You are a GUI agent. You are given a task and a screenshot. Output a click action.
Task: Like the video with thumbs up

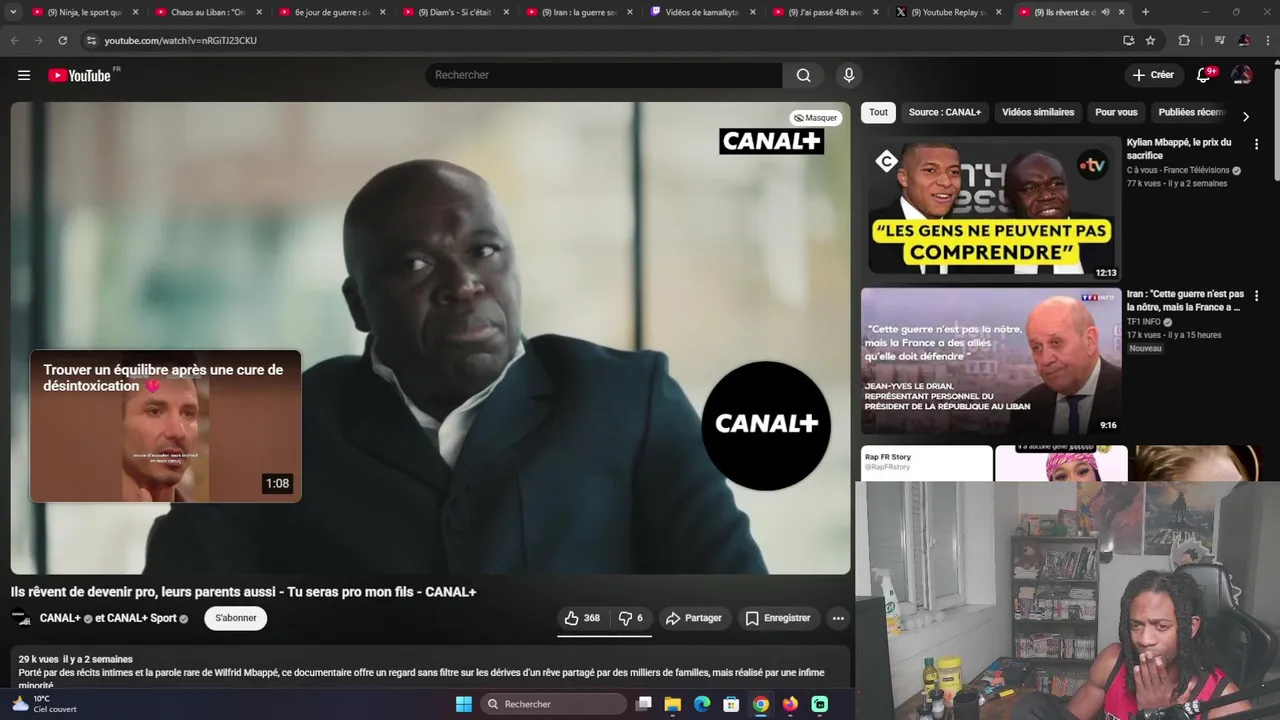(582, 618)
